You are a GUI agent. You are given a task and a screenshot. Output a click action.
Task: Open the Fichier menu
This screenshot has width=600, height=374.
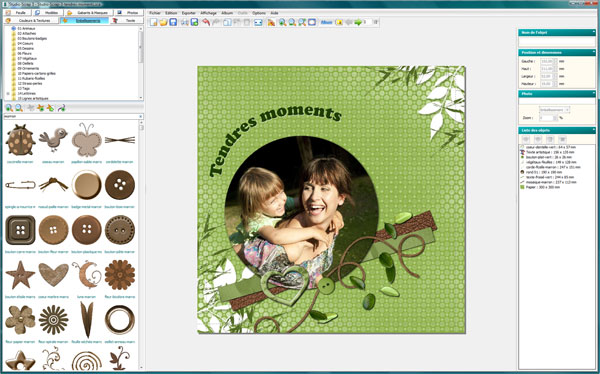pos(155,13)
